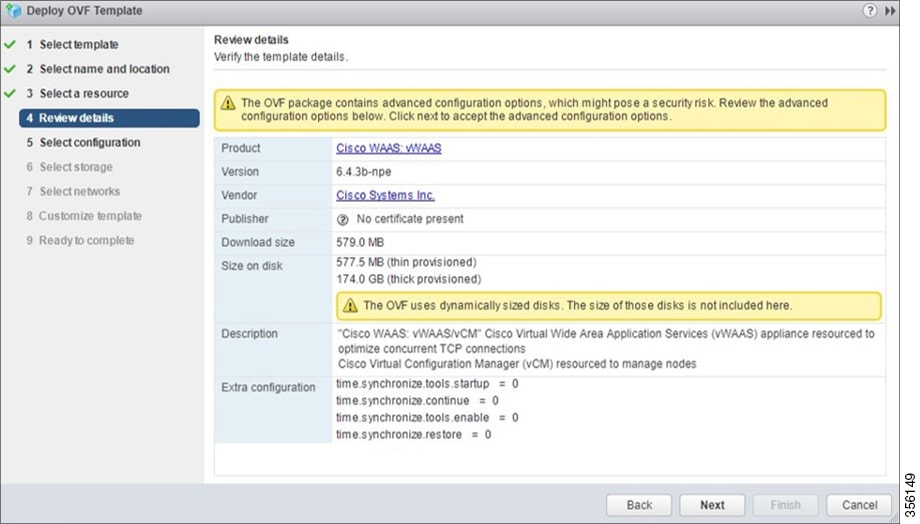The width and height of the screenshot is (920, 524).
Task: Click the warning icon beside dynamically sized disks
Action: point(350,305)
